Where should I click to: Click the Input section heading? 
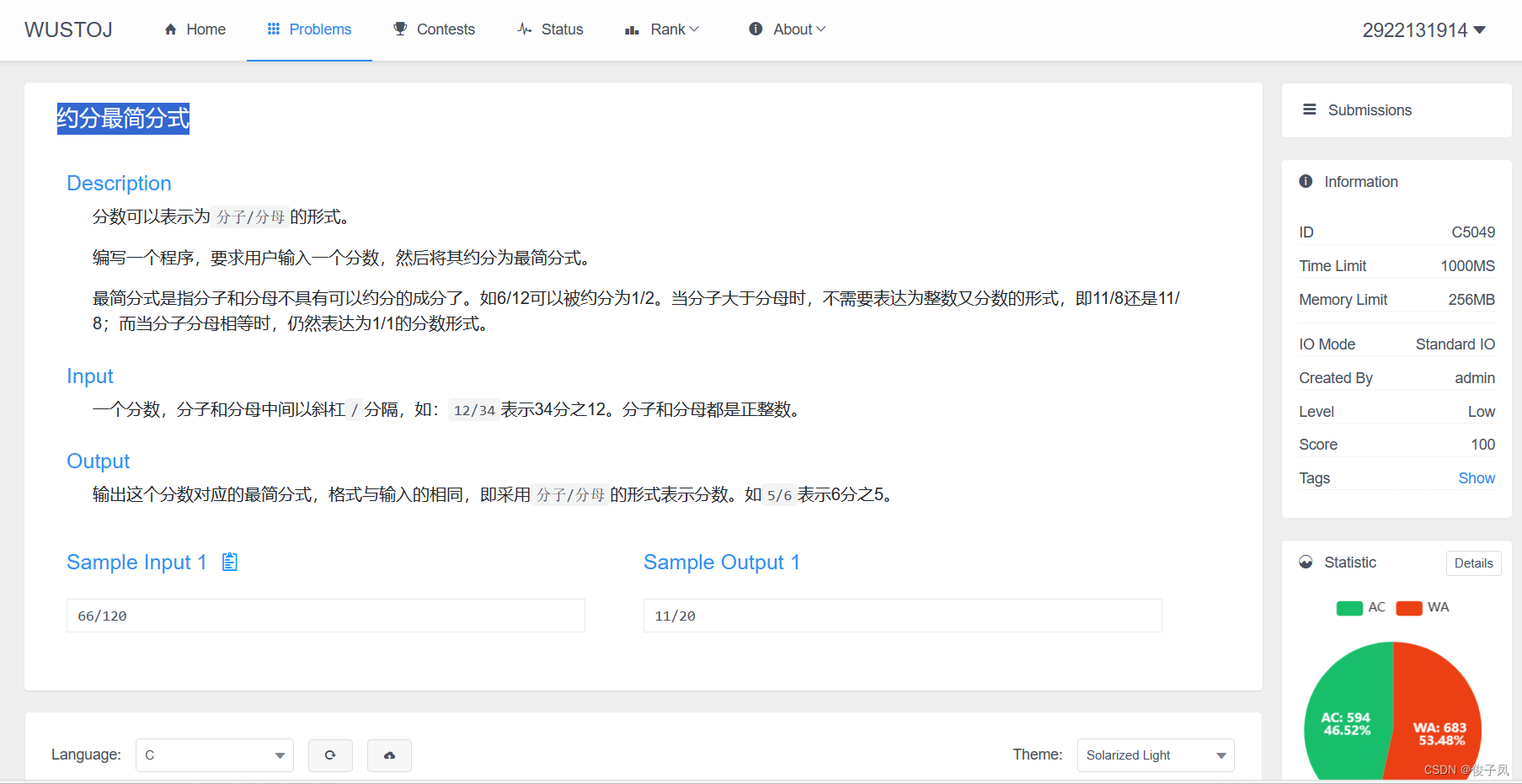90,376
